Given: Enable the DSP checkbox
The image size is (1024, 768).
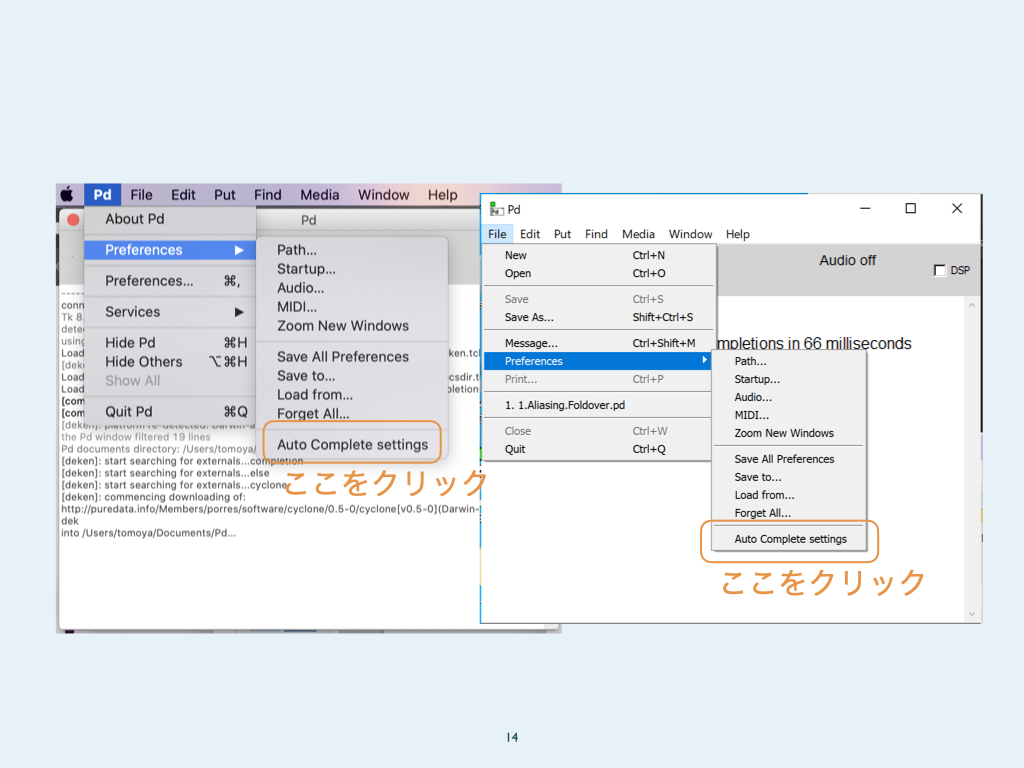Looking at the screenshot, I should (939, 270).
